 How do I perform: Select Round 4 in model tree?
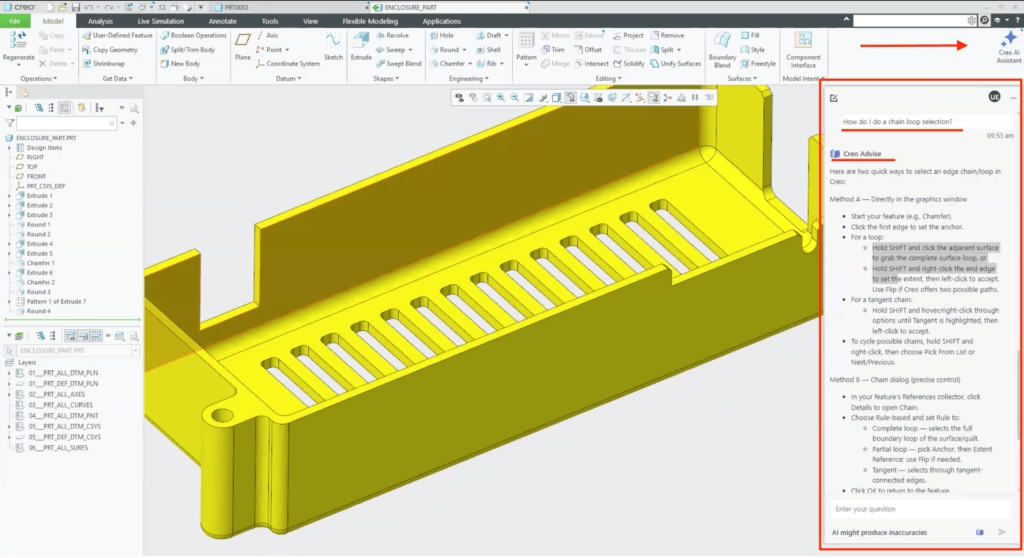[39, 311]
